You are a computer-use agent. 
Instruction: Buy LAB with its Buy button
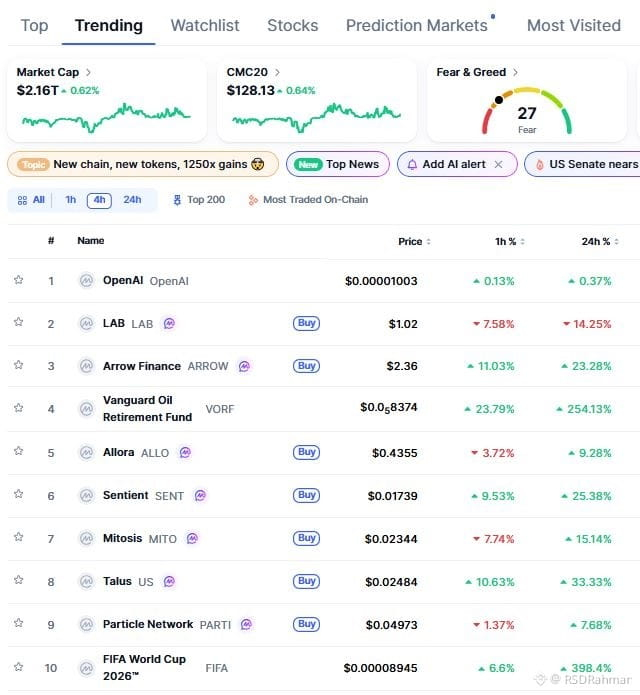tap(306, 323)
